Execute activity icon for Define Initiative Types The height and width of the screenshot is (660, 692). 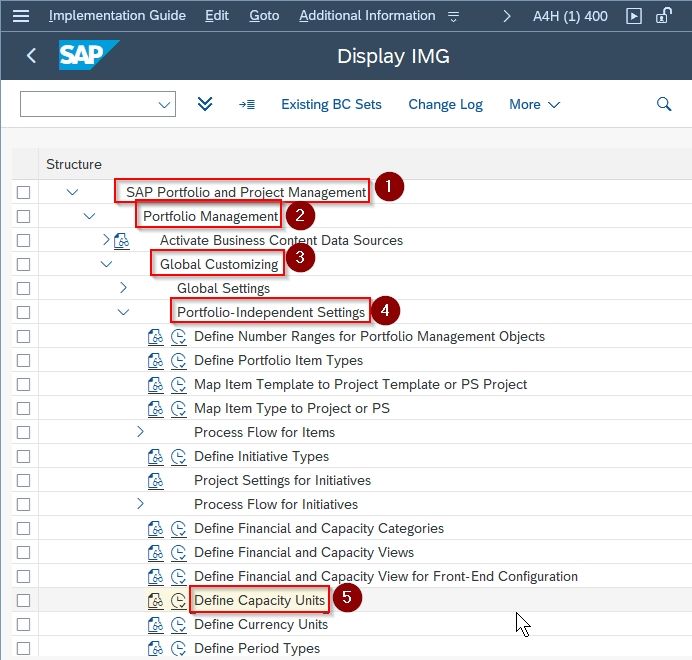(x=178, y=456)
